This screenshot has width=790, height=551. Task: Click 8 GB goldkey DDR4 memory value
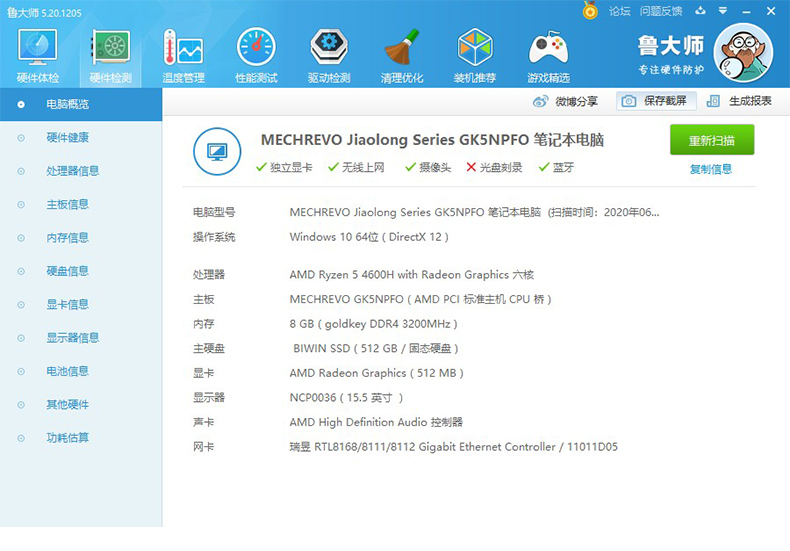point(373,324)
